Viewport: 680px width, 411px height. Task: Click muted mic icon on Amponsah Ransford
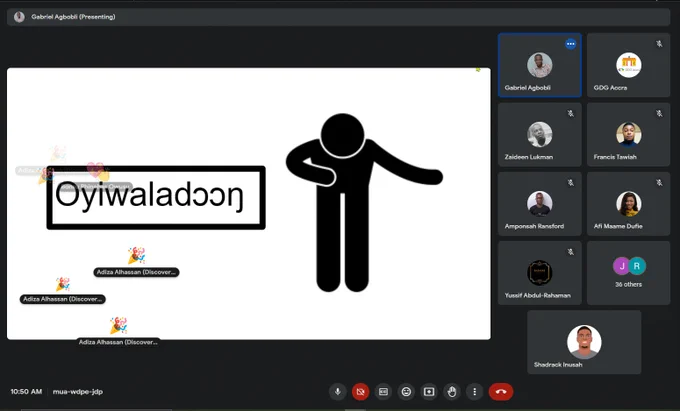(x=571, y=183)
